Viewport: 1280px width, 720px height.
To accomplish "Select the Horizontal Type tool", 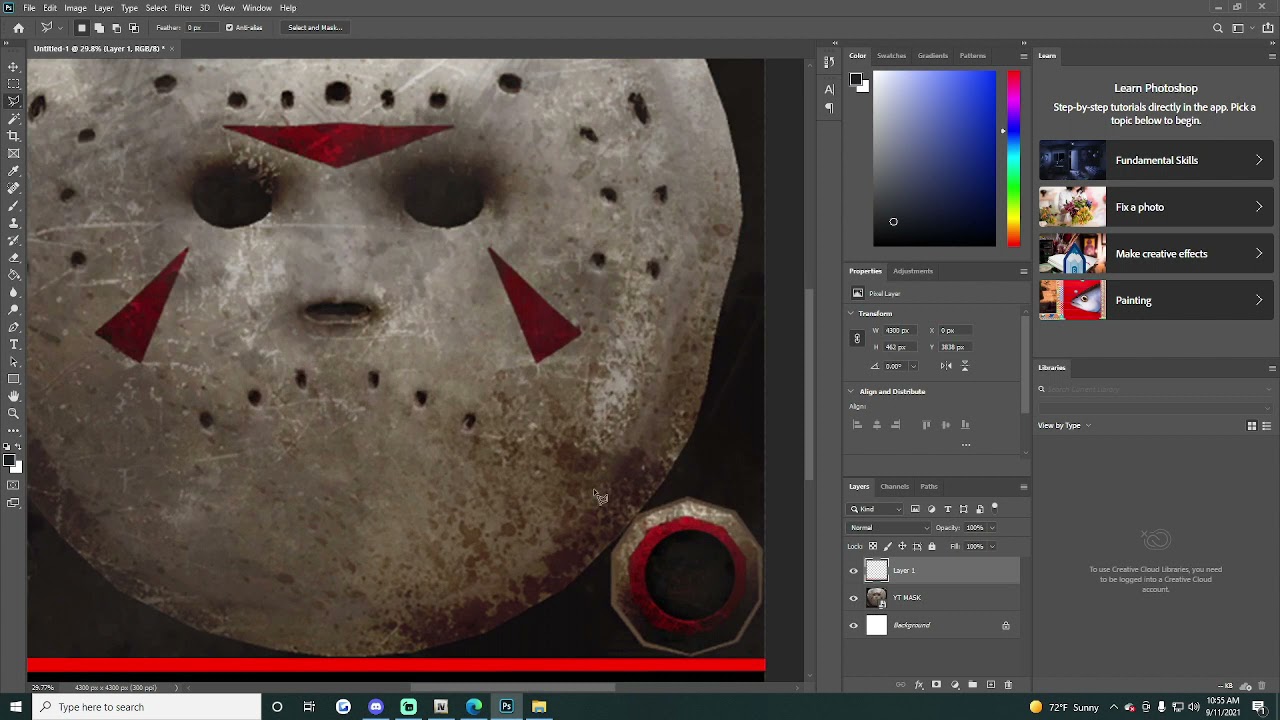I will click(x=14, y=344).
